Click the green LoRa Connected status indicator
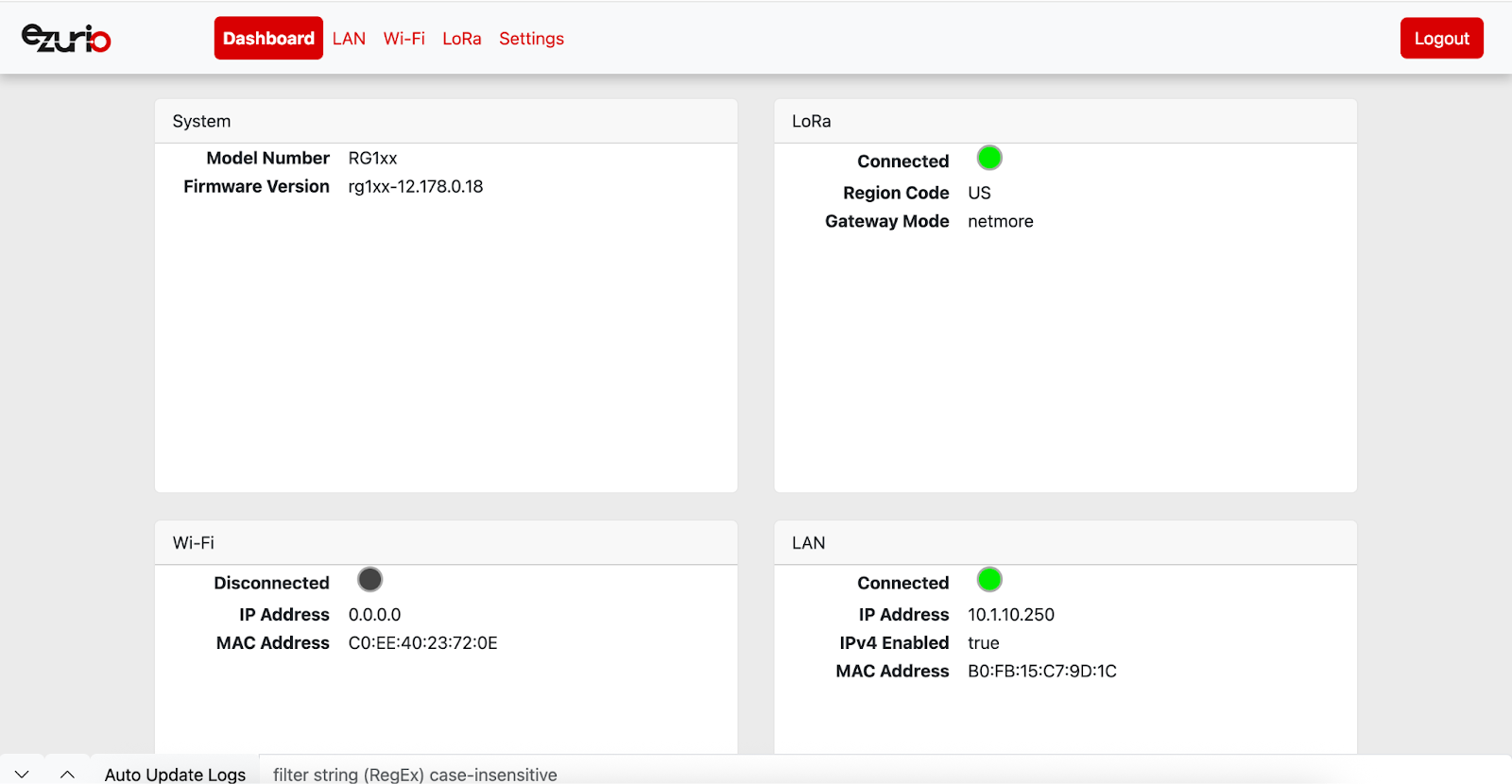Viewport: 1512px width, 784px height. (x=989, y=158)
